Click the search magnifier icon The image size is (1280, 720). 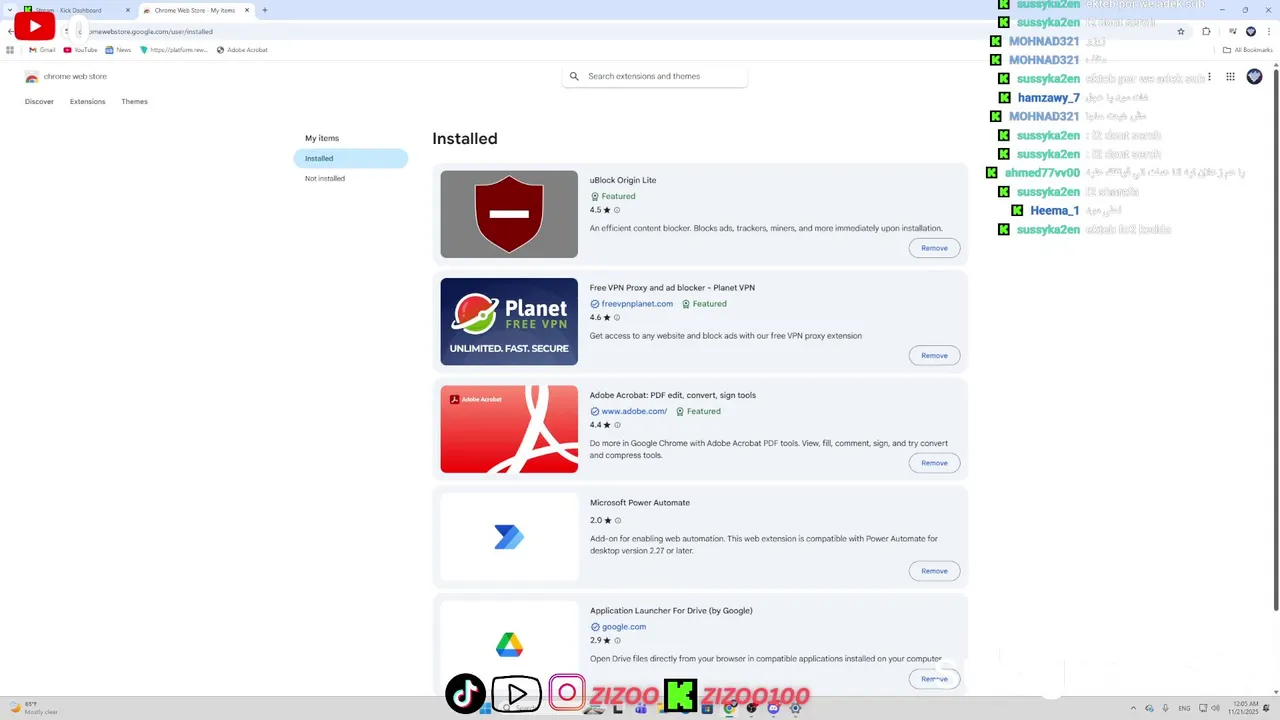pos(574,76)
